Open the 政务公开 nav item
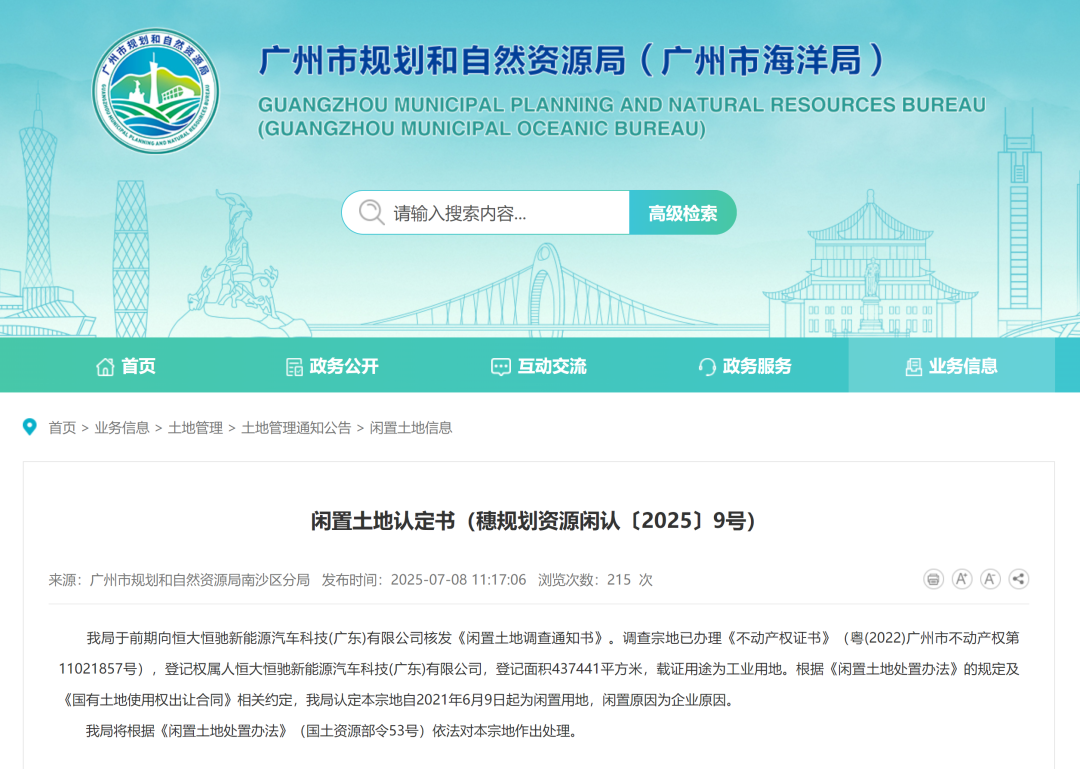The width and height of the screenshot is (1080, 769). [332, 365]
